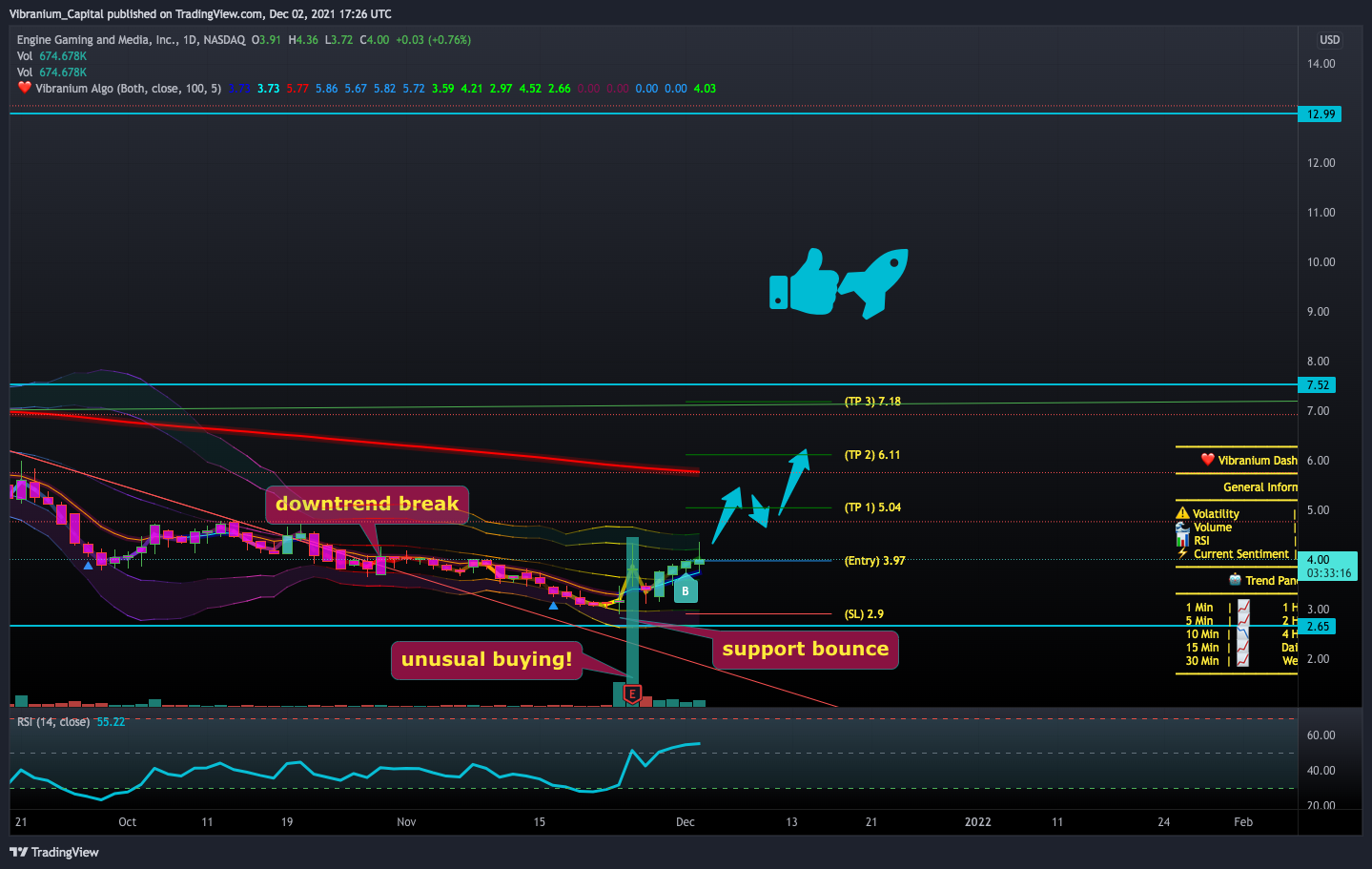Image resolution: width=1372 pixels, height=869 pixels.
Task: Click the blue triangle marker near October
Action: (x=89, y=566)
